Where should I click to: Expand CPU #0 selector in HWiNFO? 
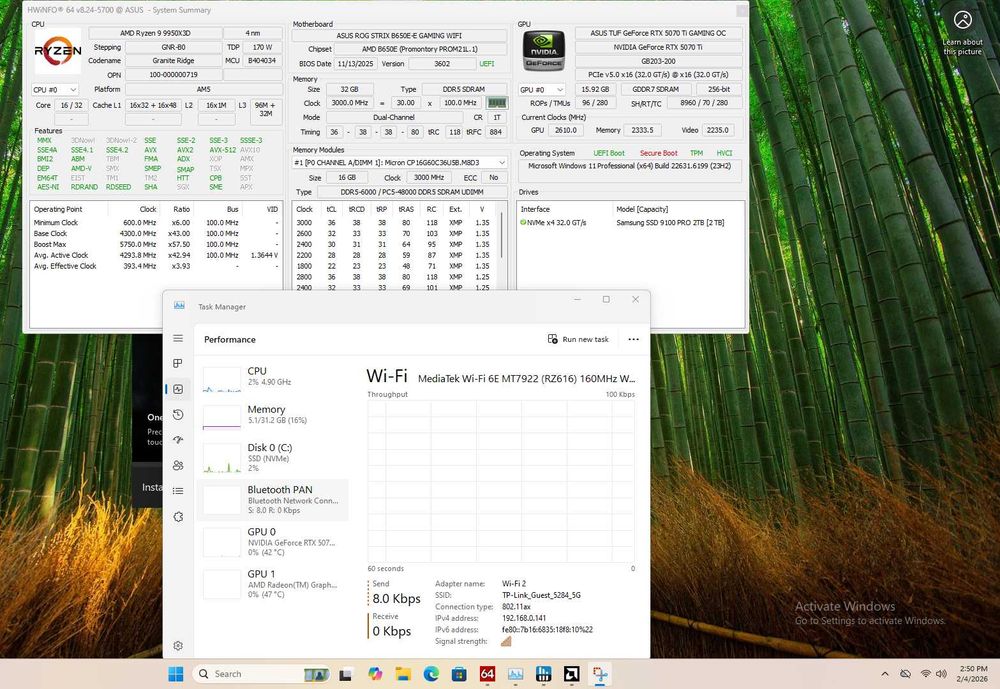point(55,89)
